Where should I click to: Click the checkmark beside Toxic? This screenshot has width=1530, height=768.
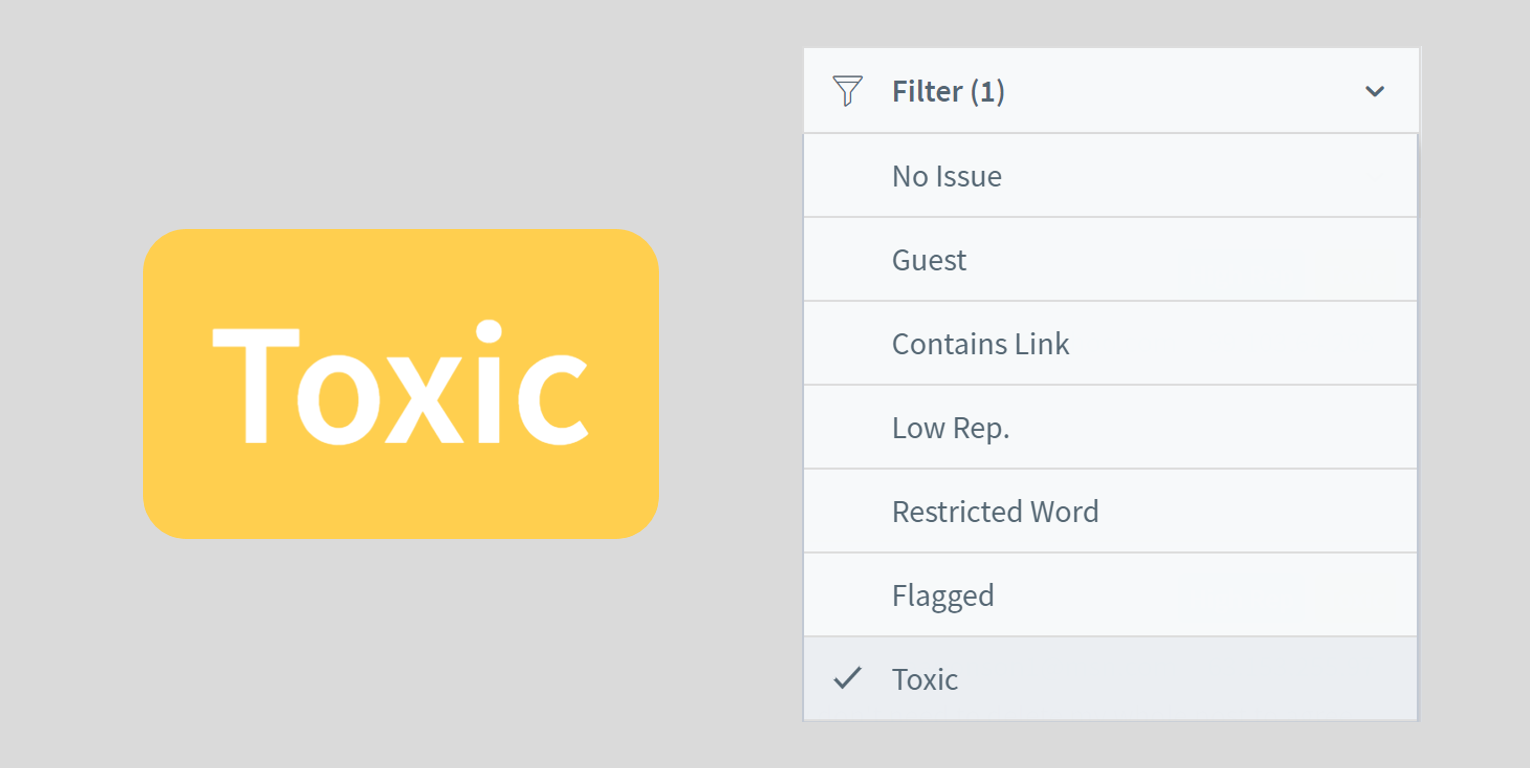[849, 679]
